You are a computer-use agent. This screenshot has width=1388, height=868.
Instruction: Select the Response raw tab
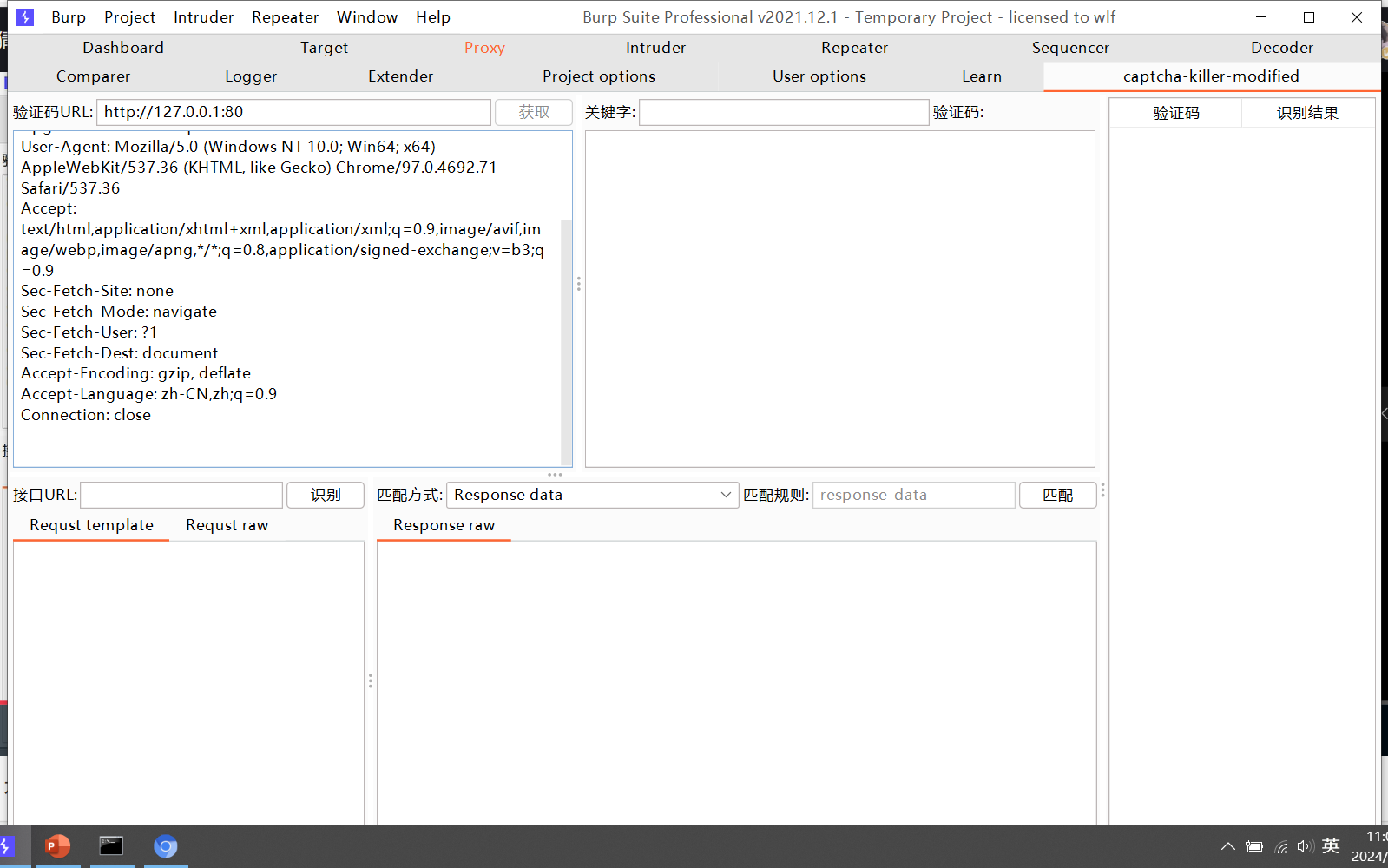click(x=444, y=525)
